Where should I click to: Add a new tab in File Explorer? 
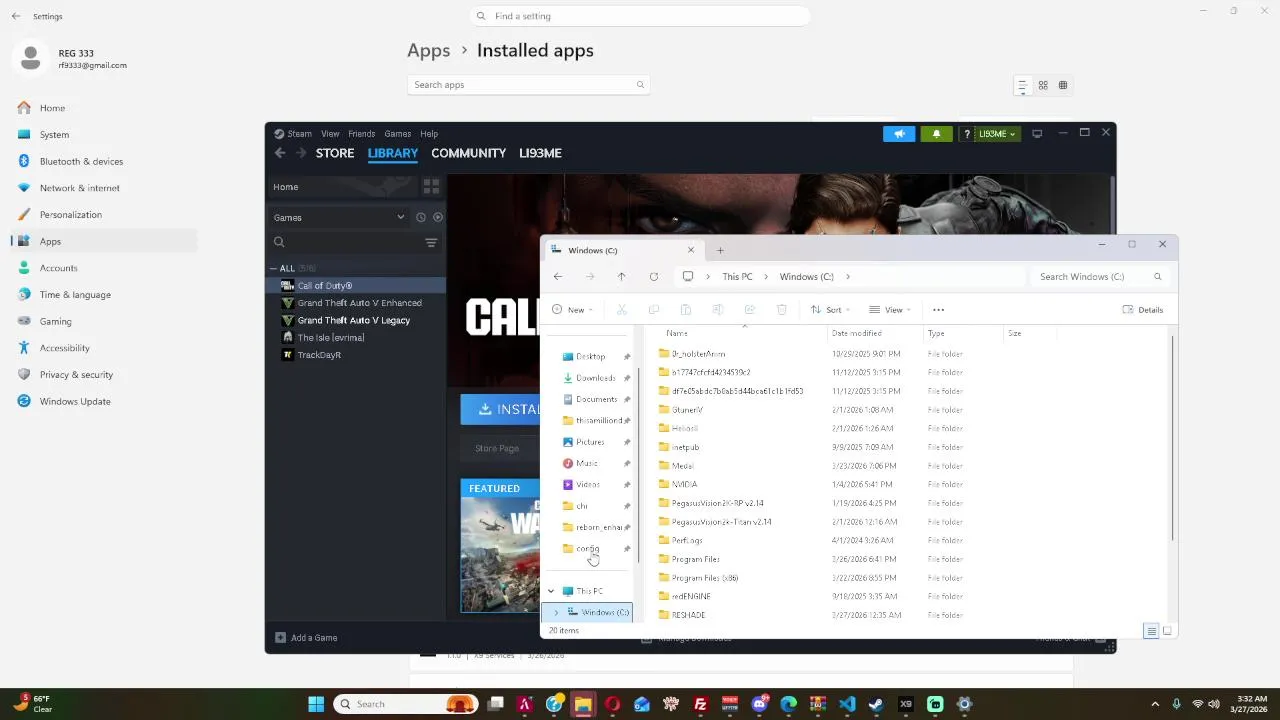(720, 250)
